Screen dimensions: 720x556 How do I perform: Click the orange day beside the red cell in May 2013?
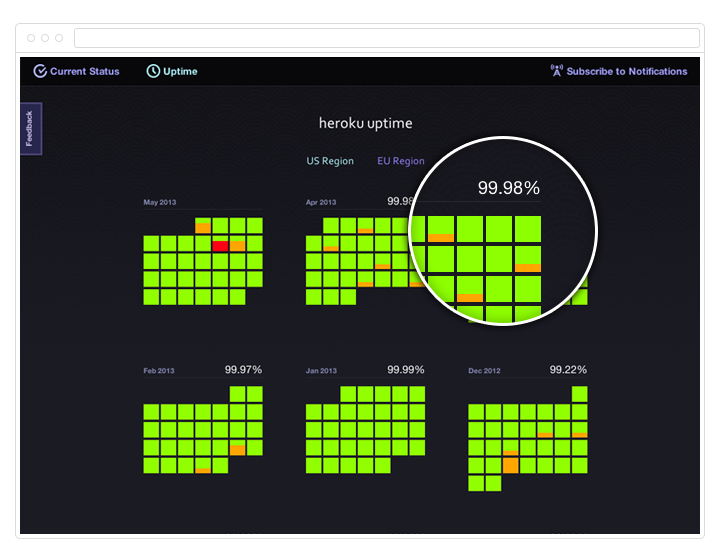coord(237,245)
